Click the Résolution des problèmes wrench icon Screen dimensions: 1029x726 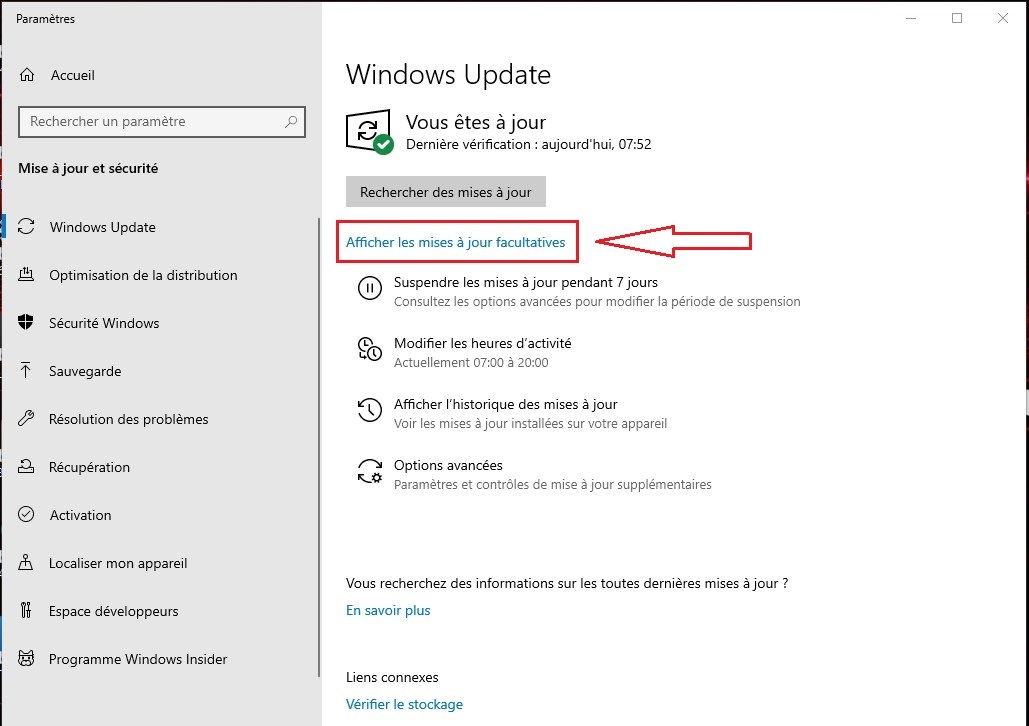(x=26, y=418)
